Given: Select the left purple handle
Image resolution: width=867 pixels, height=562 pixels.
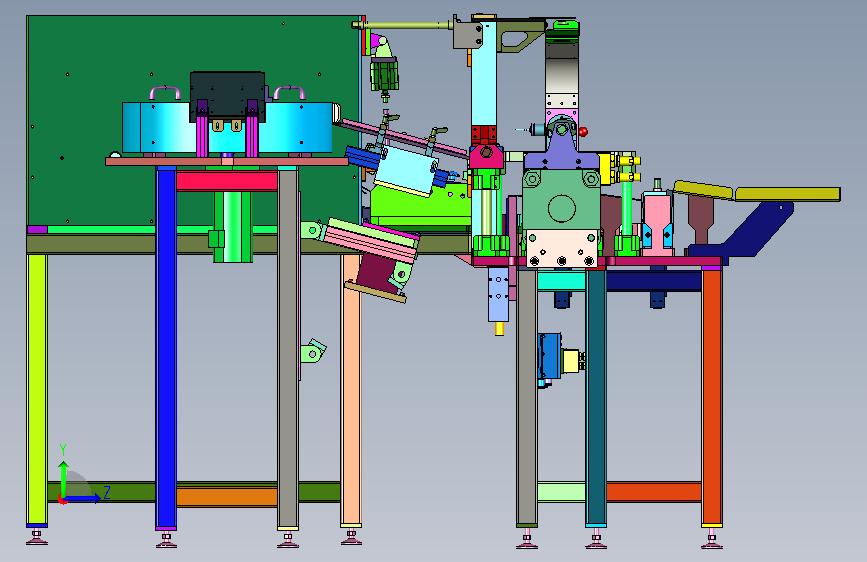Looking at the screenshot, I should 165,92.
